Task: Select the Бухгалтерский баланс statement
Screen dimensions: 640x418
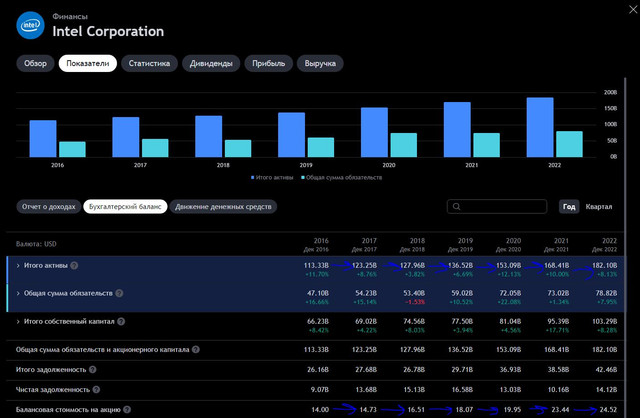Action: pyautogui.click(x=125, y=207)
